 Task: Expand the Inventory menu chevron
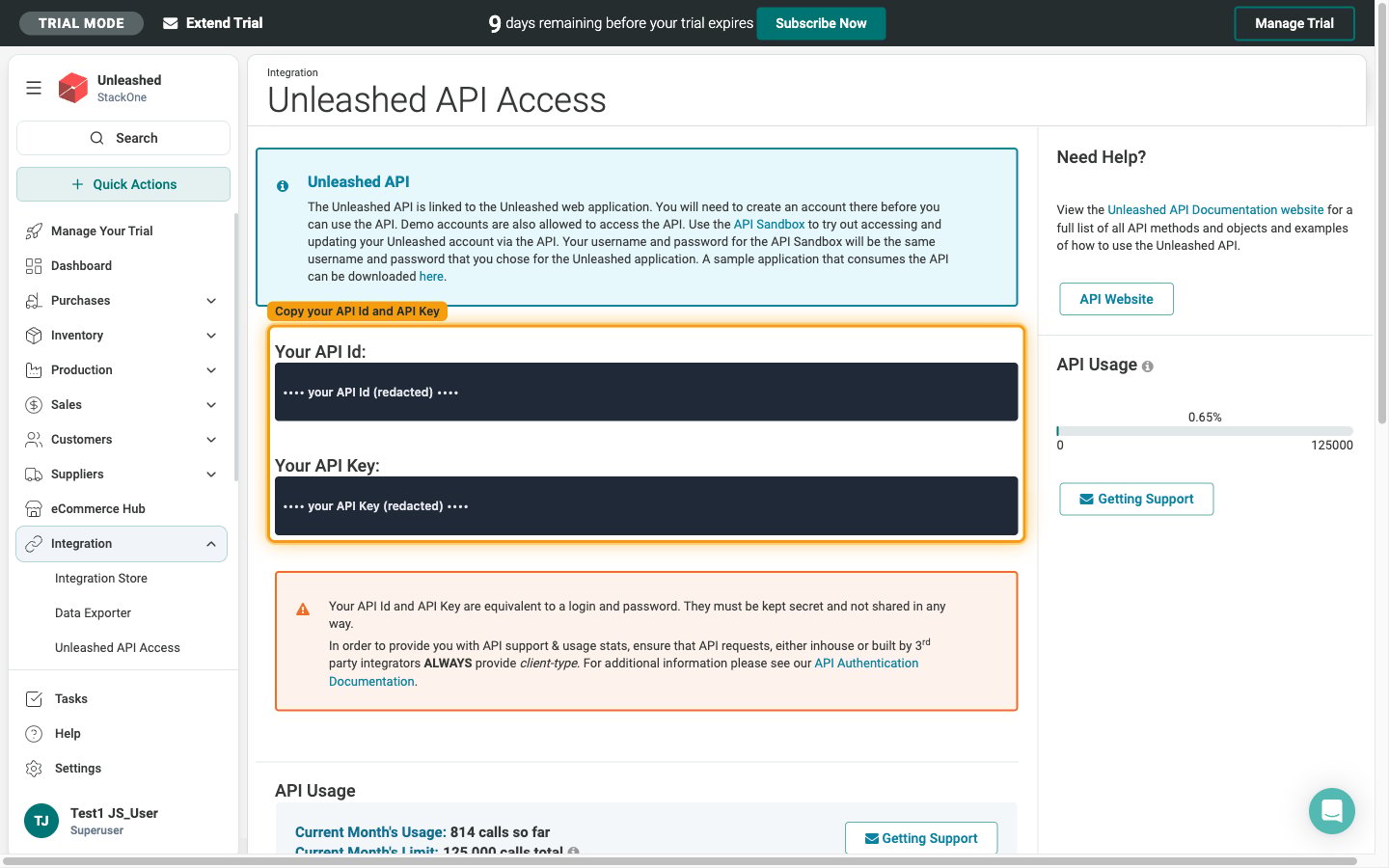click(211, 336)
